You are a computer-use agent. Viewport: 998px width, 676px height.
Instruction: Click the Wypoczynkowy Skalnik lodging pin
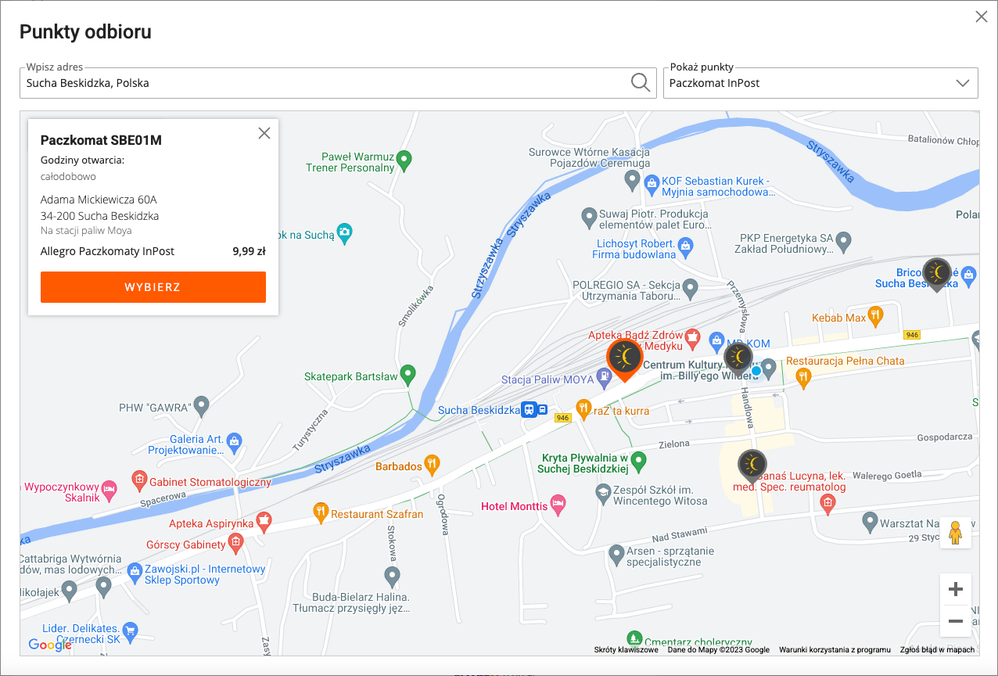[109, 489]
